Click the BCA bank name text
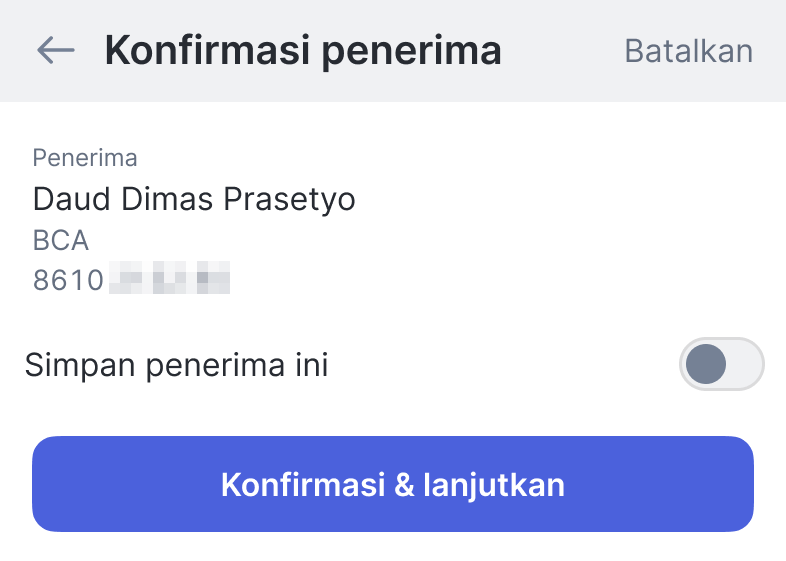This screenshot has height=561, width=786. click(x=61, y=240)
